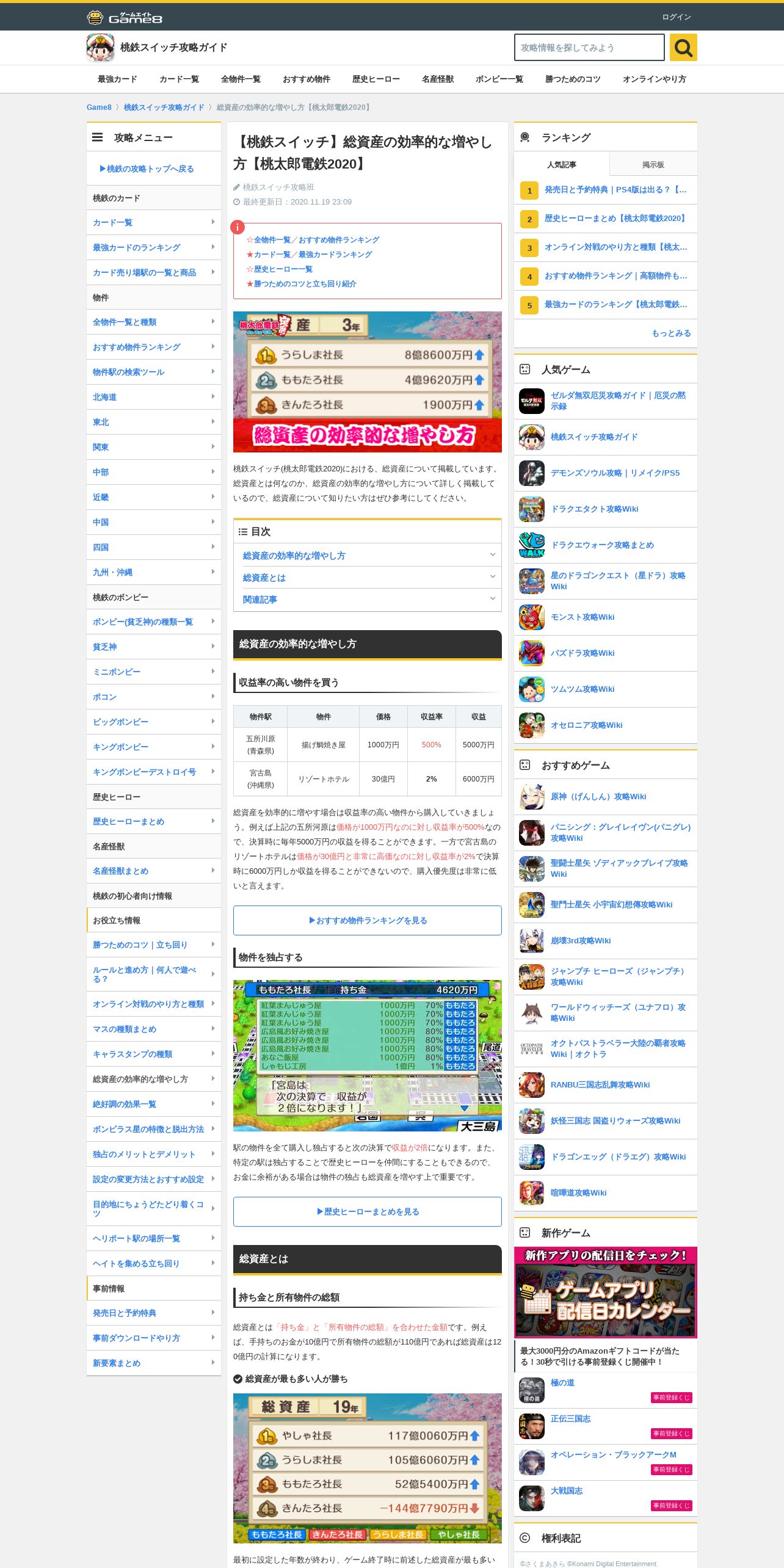784x1568 pixels.
Task: Open the 喧嘩道攻略Wiki game icon
Action: click(x=532, y=1193)
